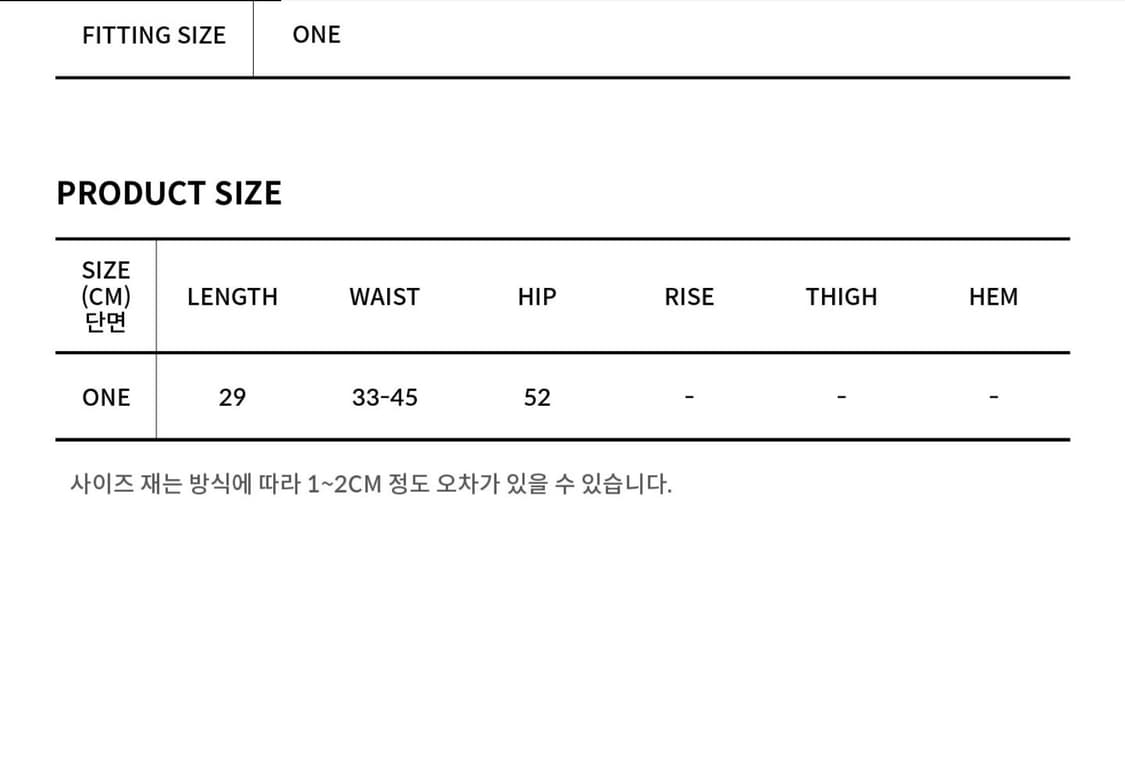
Task: Select the RISE column header
Action: pyautogui.click(x=689, y=297)
